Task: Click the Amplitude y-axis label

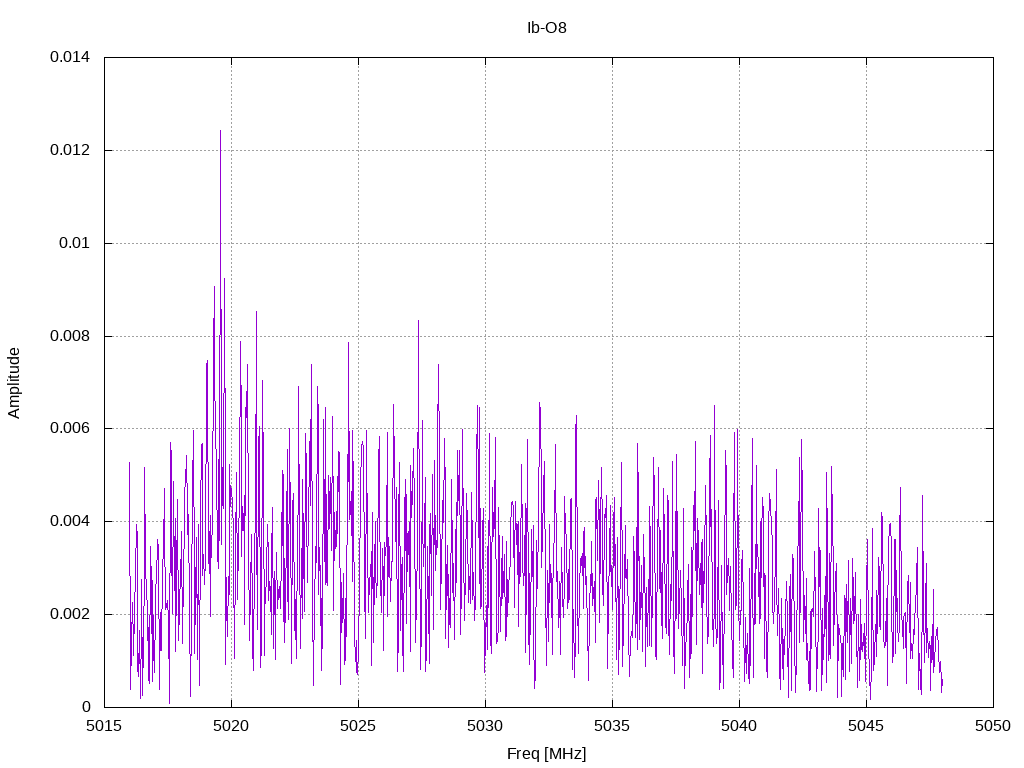Action: [x=14, y=383]
